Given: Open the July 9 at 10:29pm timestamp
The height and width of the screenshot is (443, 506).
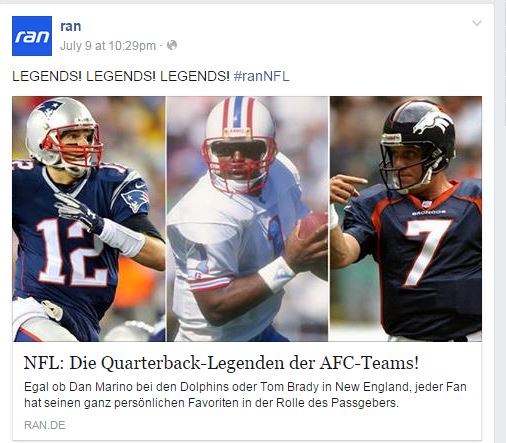Looking at the screenshot, I should click(x=108, y=46).
